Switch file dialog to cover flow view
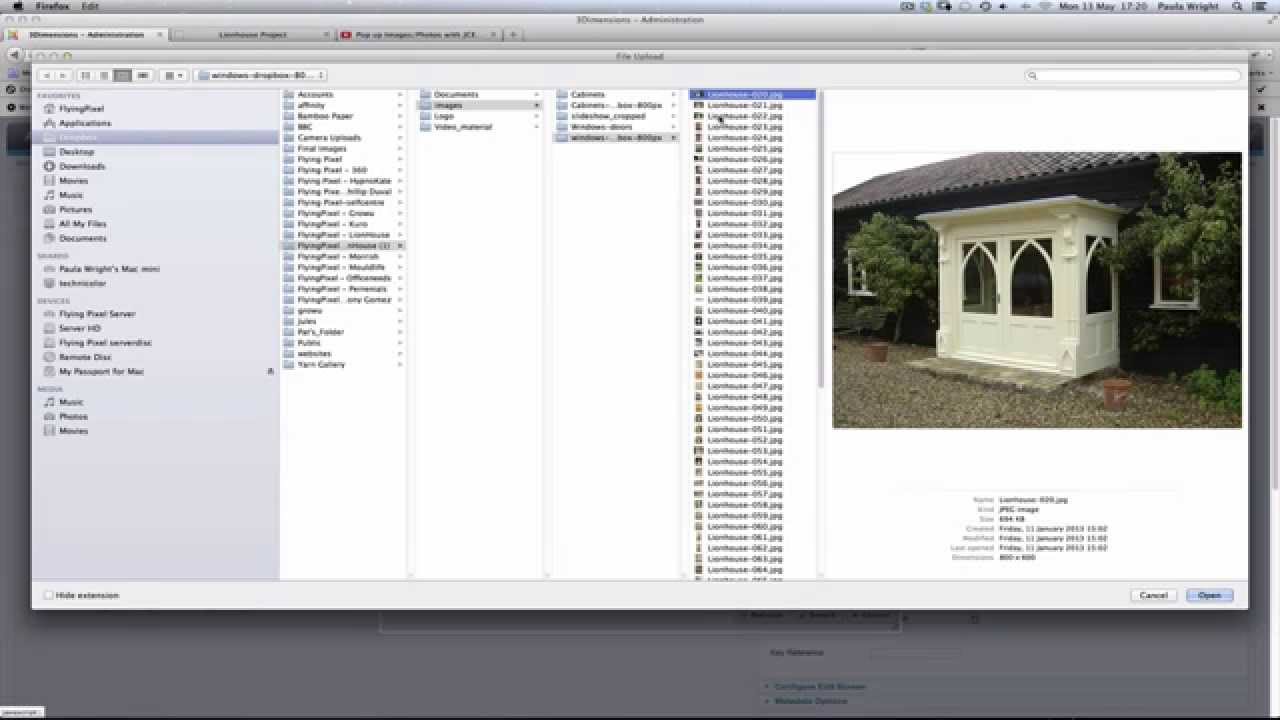Screen dimensions: 1280x720 click(x=142, y=75)
